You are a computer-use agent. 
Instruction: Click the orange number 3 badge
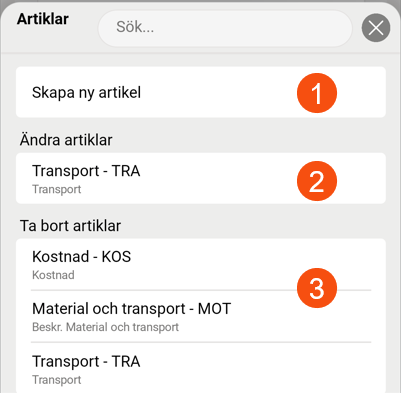pyautogui.click(x=317, y=288)
